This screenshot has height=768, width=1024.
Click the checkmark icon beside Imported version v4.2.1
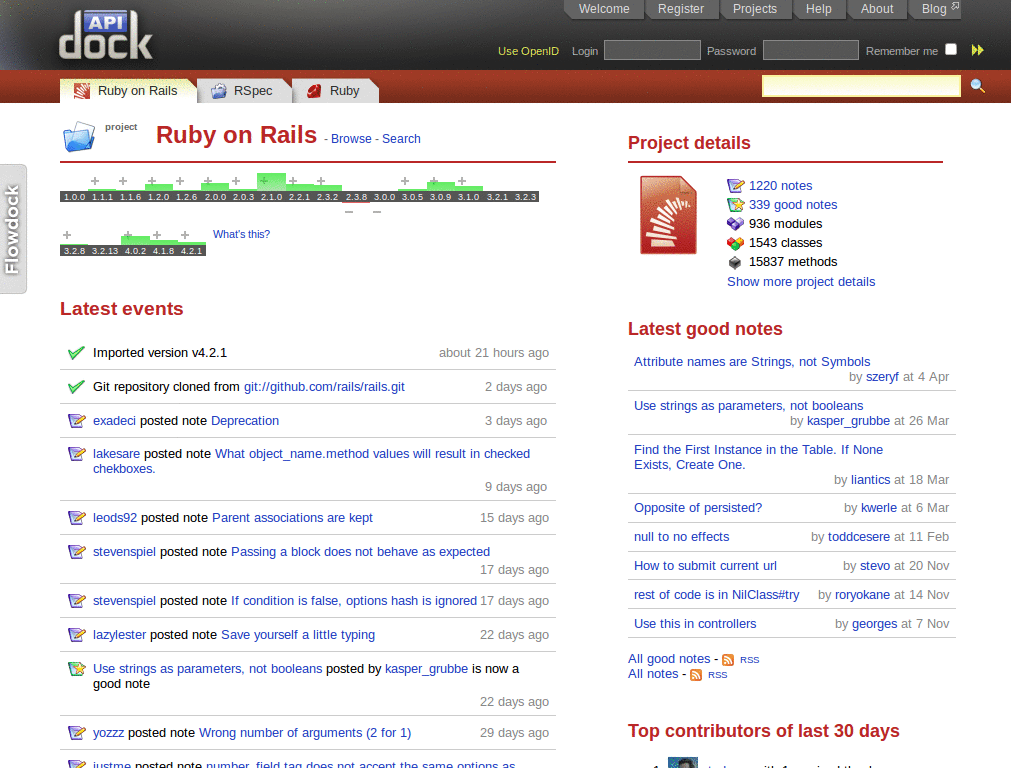click(x=76, y=353)
